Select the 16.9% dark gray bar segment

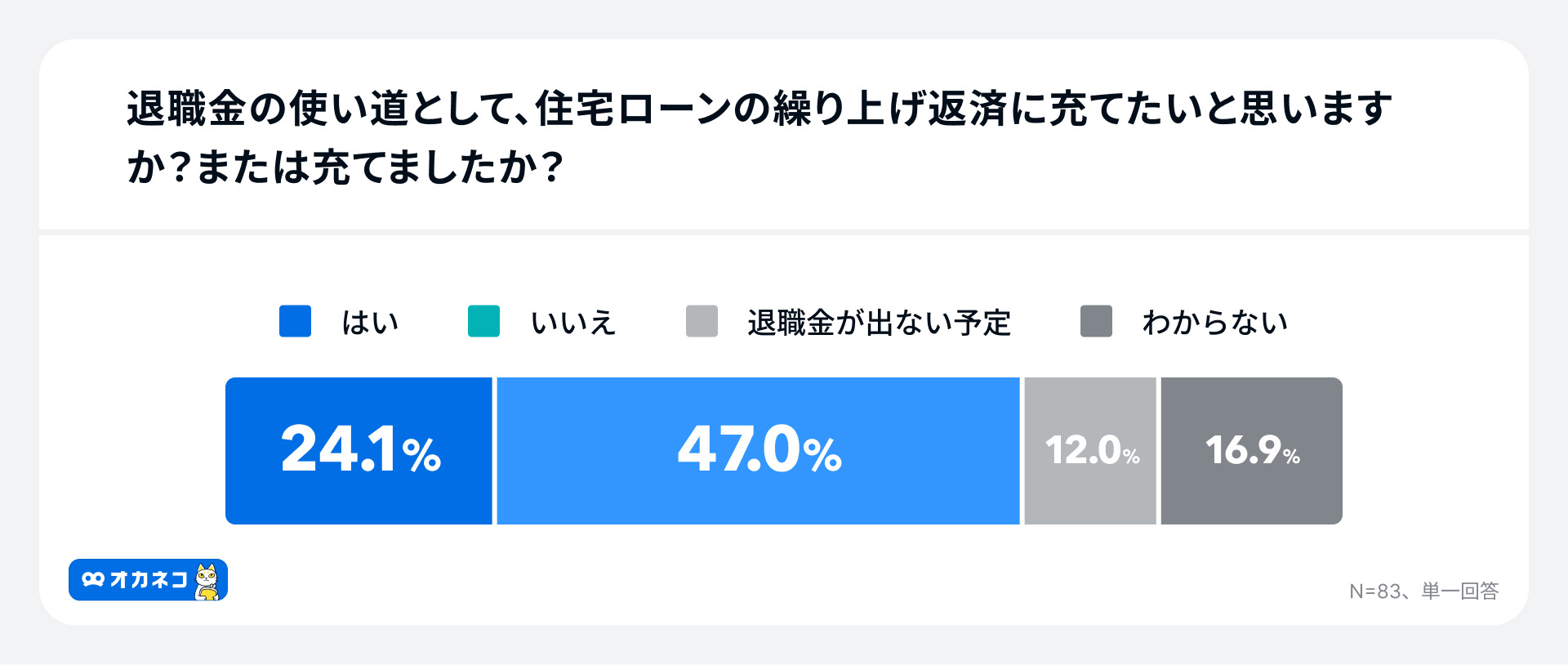click(x=1251, y=451)
